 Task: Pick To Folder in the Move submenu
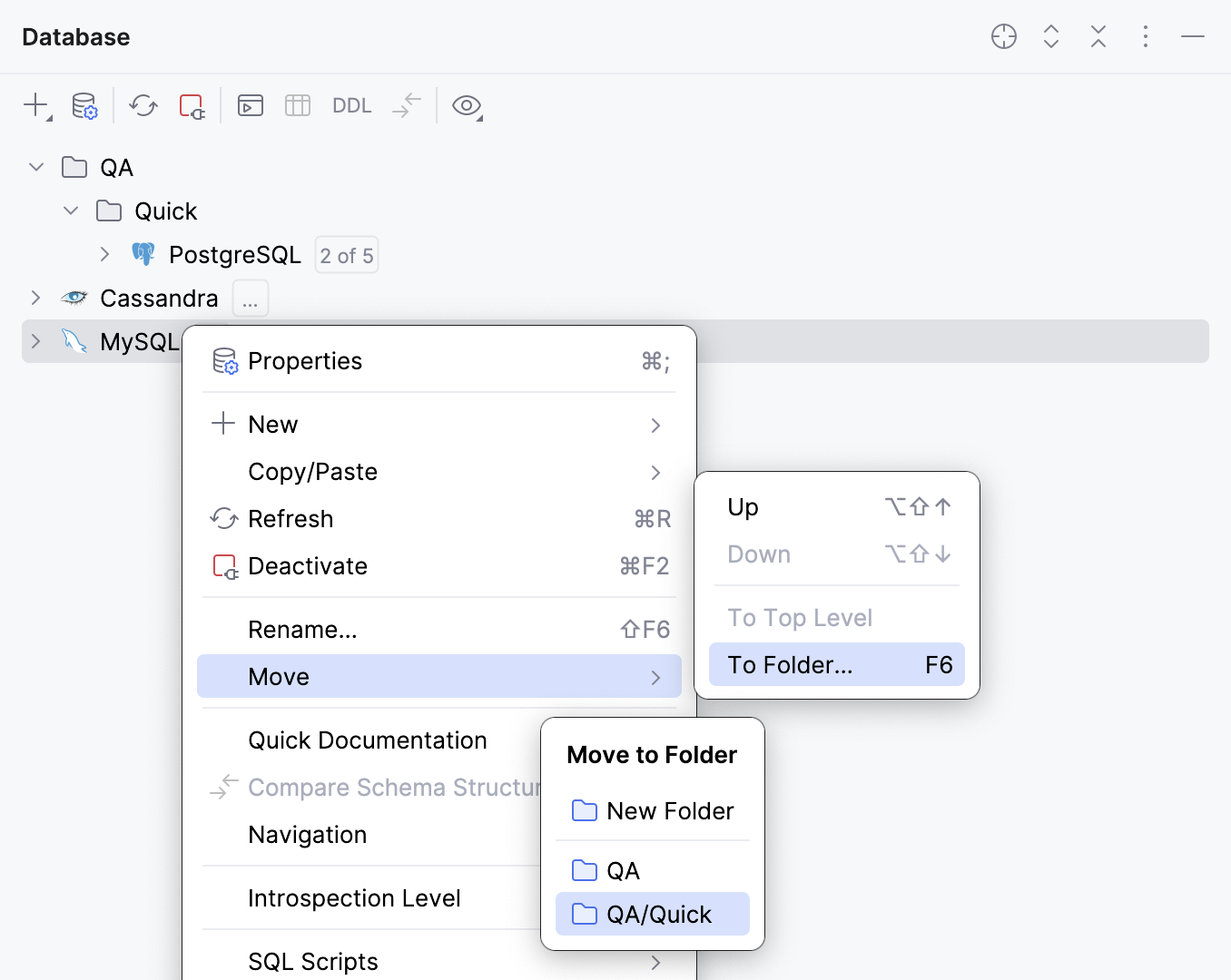tap(790, 664)
